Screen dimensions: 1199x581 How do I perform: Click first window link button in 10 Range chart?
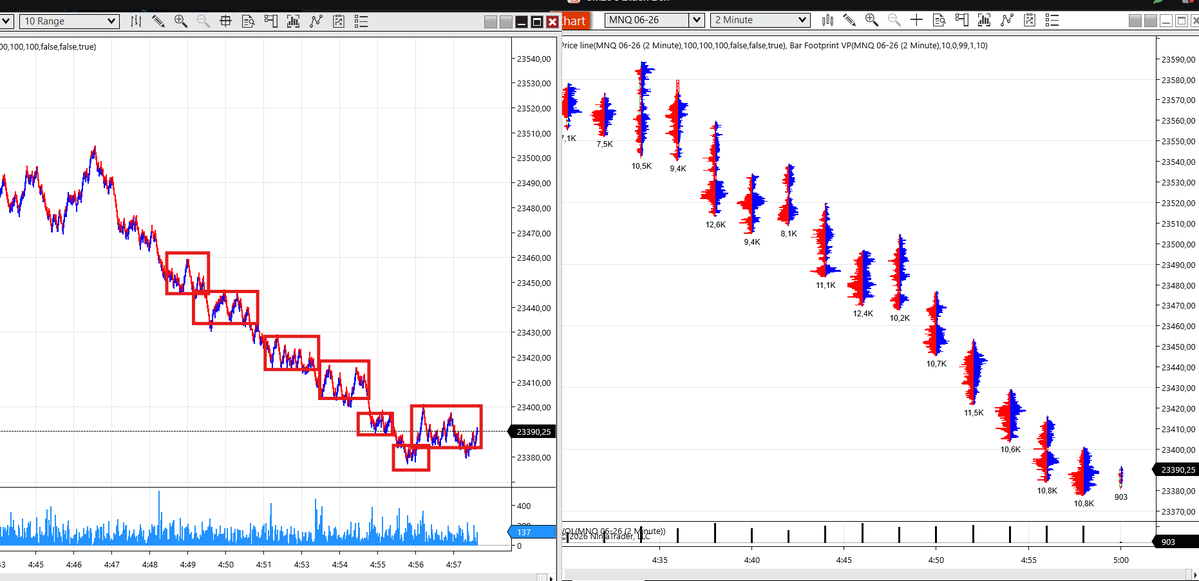tap(492, 23)
